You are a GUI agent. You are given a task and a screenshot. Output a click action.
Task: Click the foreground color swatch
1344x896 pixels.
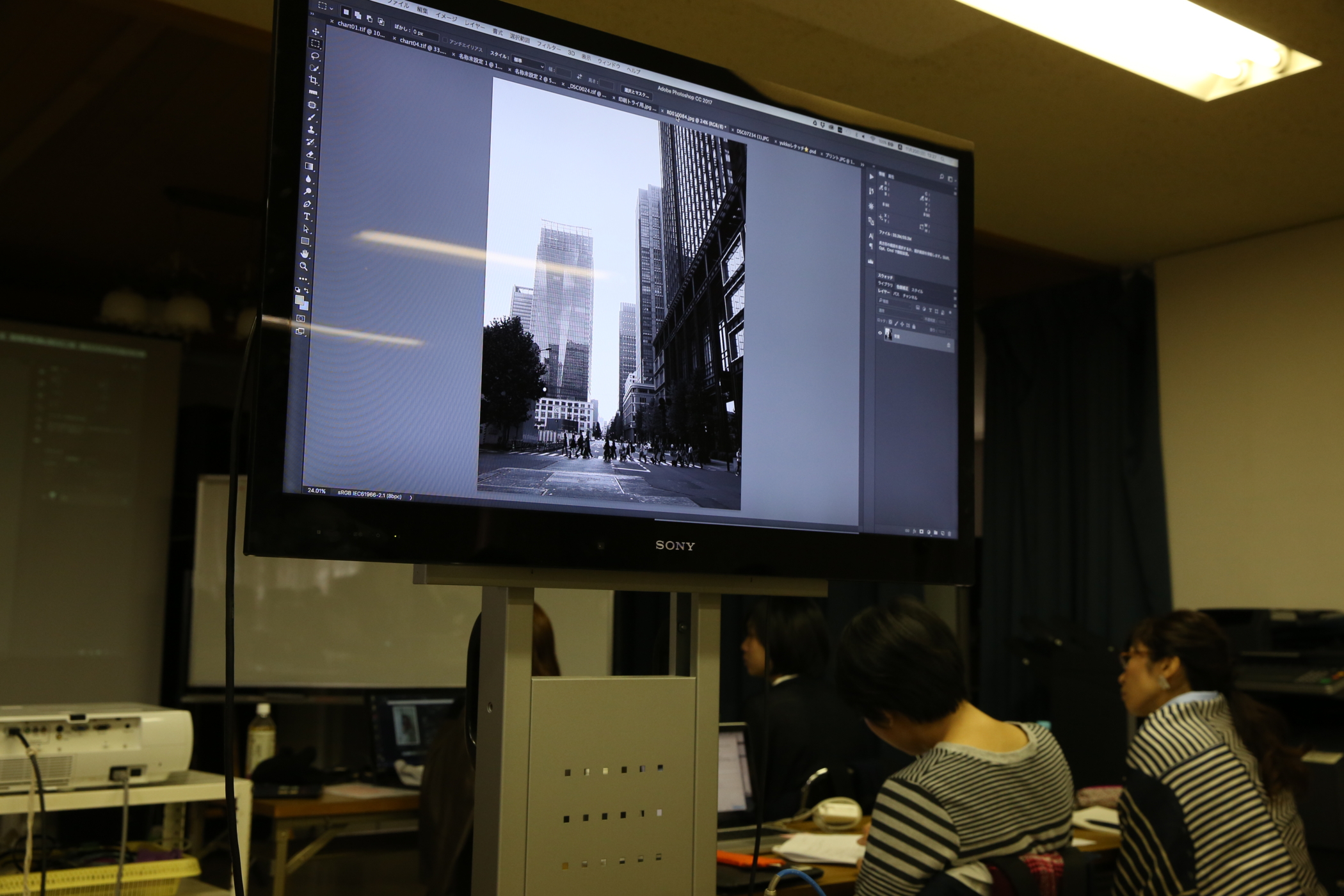point(299,299)
